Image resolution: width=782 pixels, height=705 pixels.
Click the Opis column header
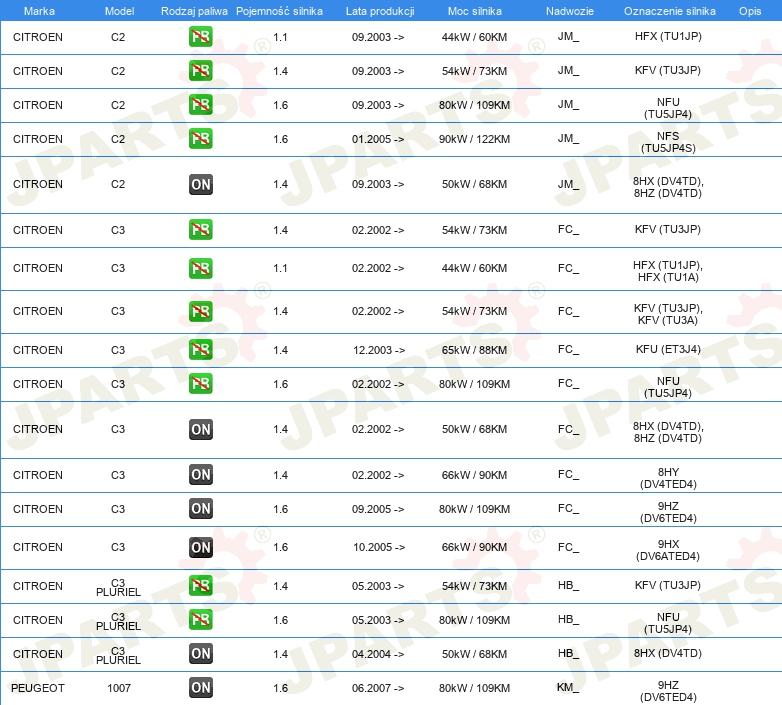(x=750, y=11)
